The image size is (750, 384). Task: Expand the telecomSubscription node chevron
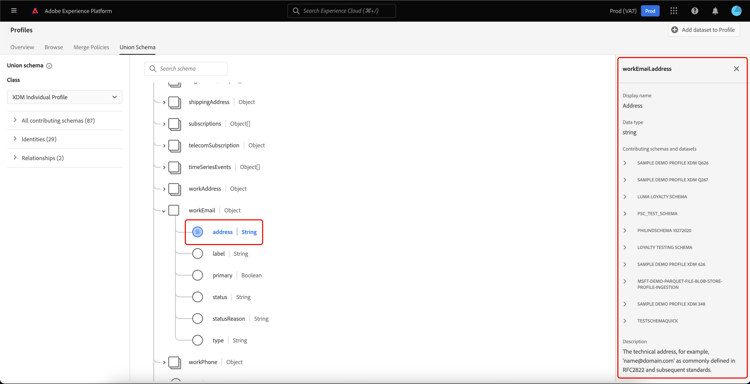click(x=164, y=145)
